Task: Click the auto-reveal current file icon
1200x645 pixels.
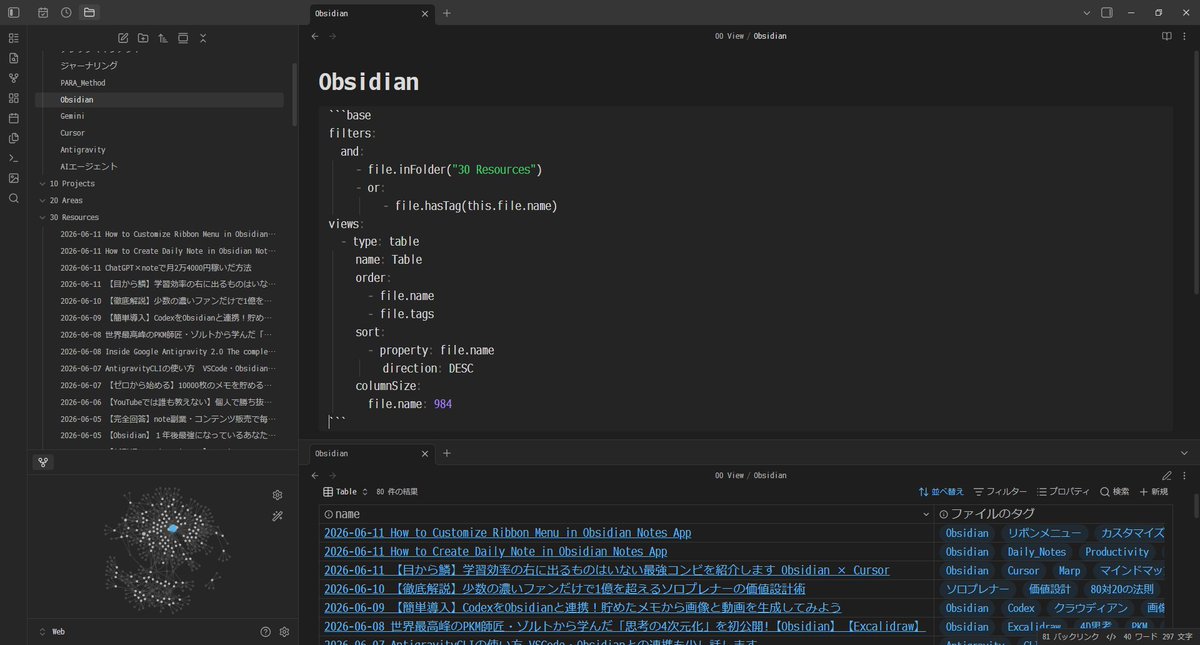Action: [183, 38]
